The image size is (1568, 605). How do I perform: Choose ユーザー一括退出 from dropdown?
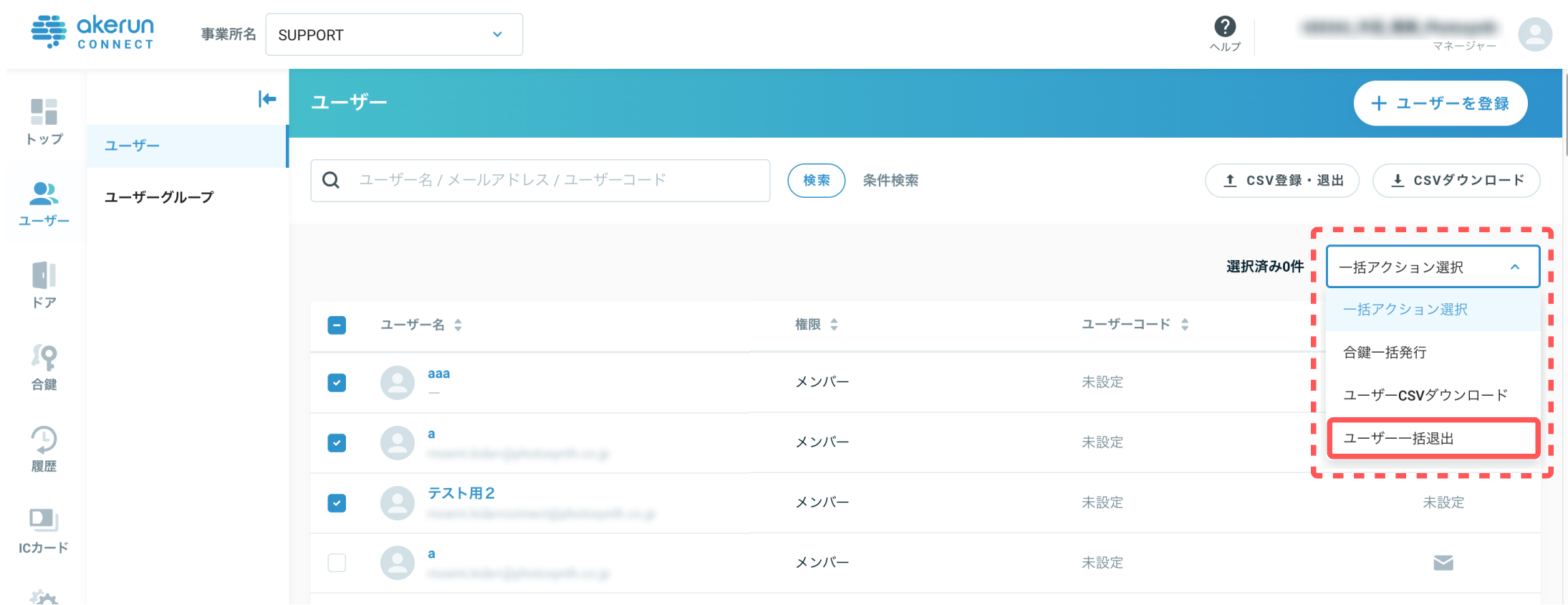[1433, 438]
